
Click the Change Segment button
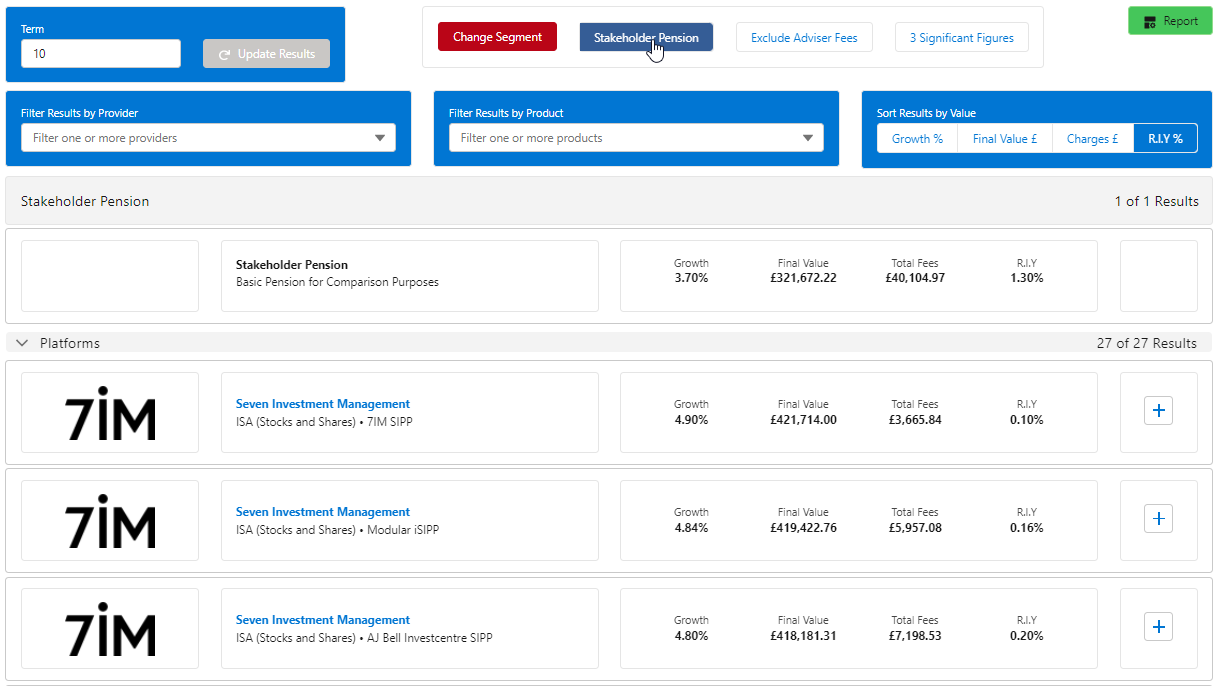click(x=497, y=37)
